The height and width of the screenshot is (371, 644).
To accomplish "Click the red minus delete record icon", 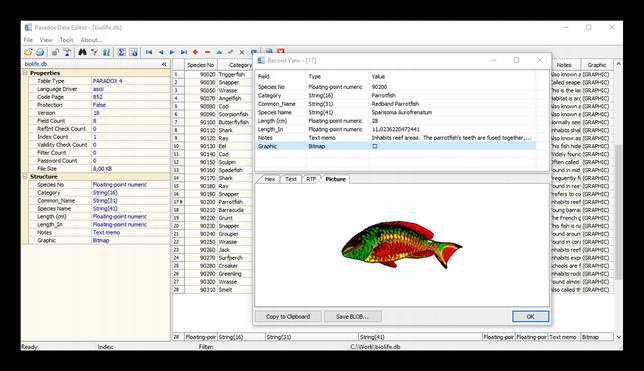I will (207, 52).
